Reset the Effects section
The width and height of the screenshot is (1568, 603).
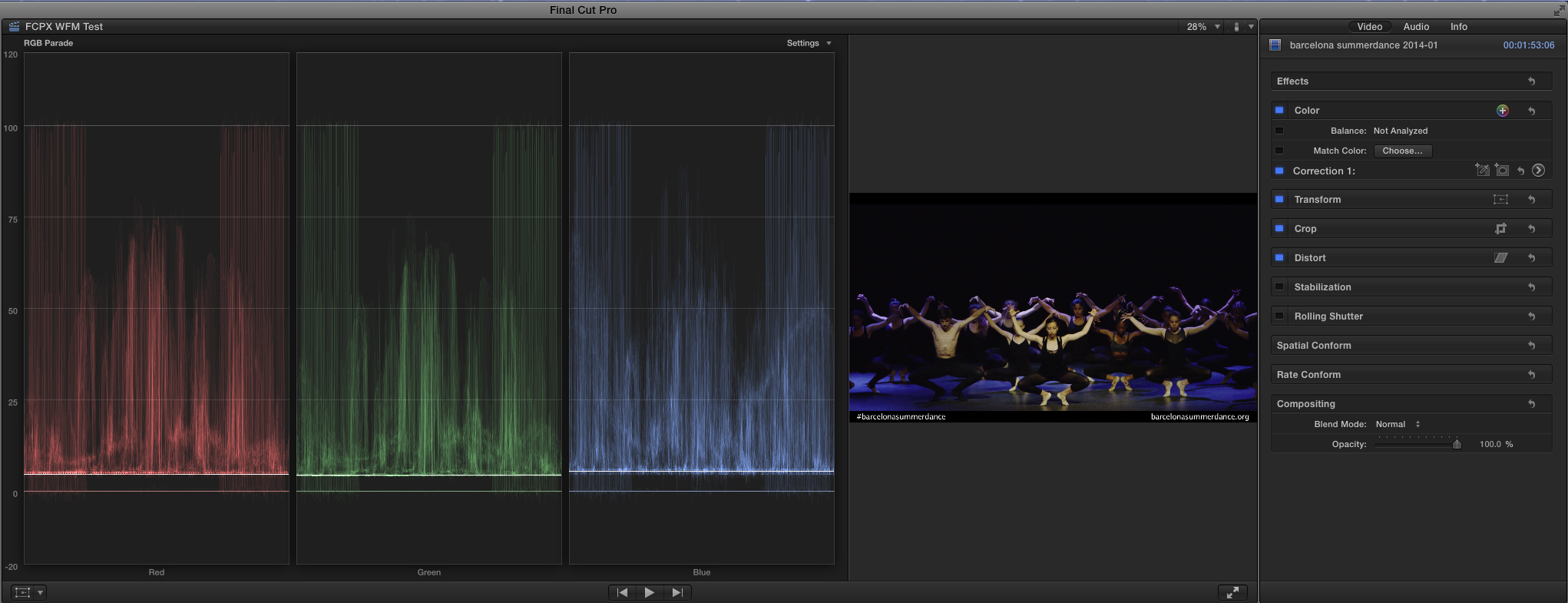[1531, 81]
